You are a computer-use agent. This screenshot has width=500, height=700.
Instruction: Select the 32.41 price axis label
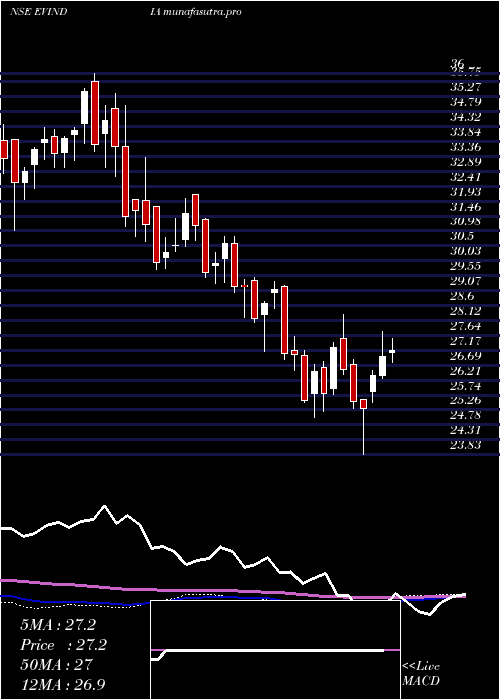pos(466,177)
